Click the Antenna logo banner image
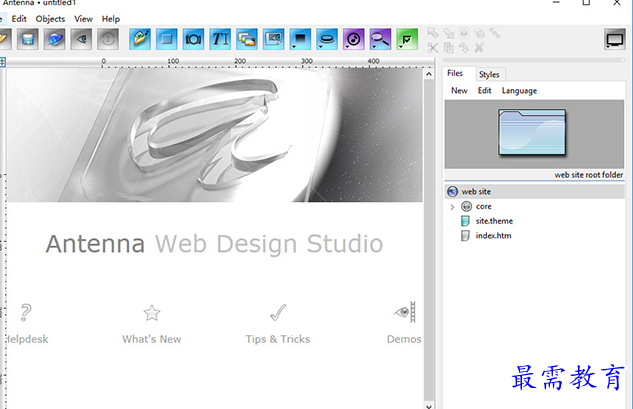 [214, 135]
